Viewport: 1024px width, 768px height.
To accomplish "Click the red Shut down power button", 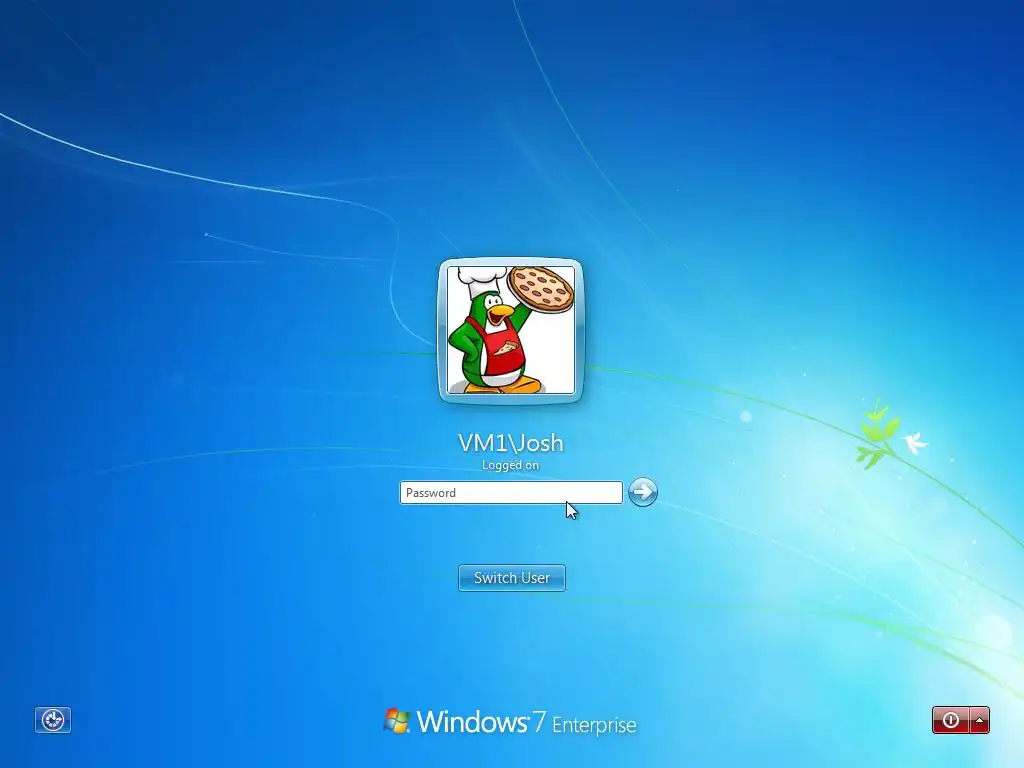I will [951, 720].
